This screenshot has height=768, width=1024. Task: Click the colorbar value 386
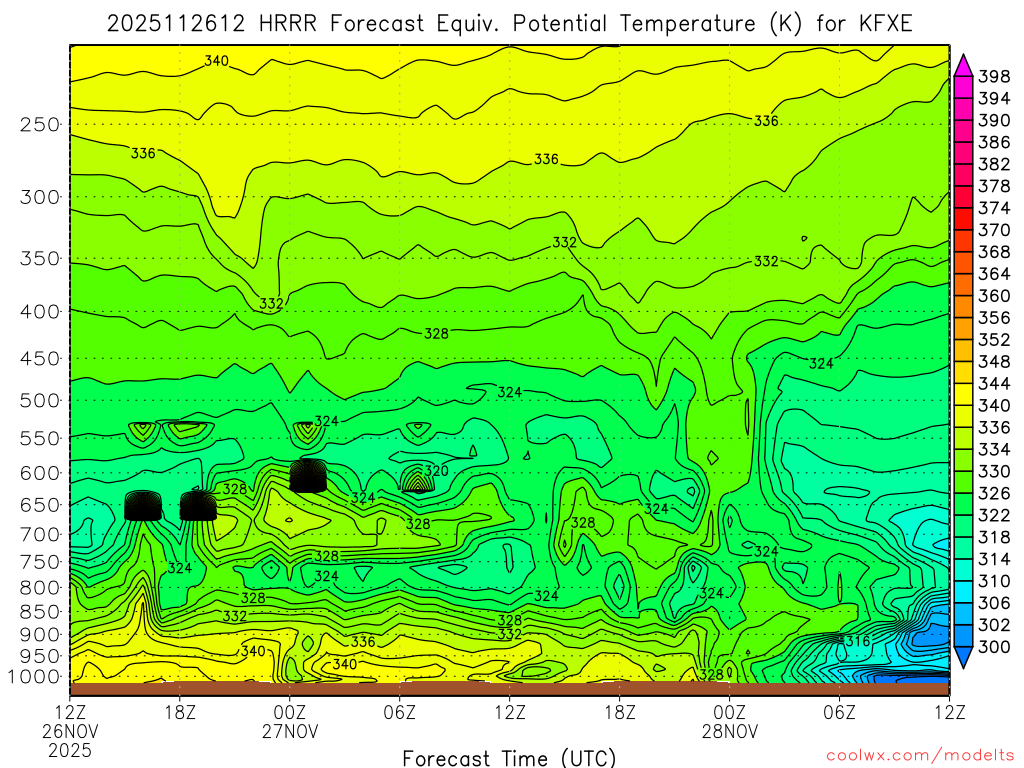[994, 142]
